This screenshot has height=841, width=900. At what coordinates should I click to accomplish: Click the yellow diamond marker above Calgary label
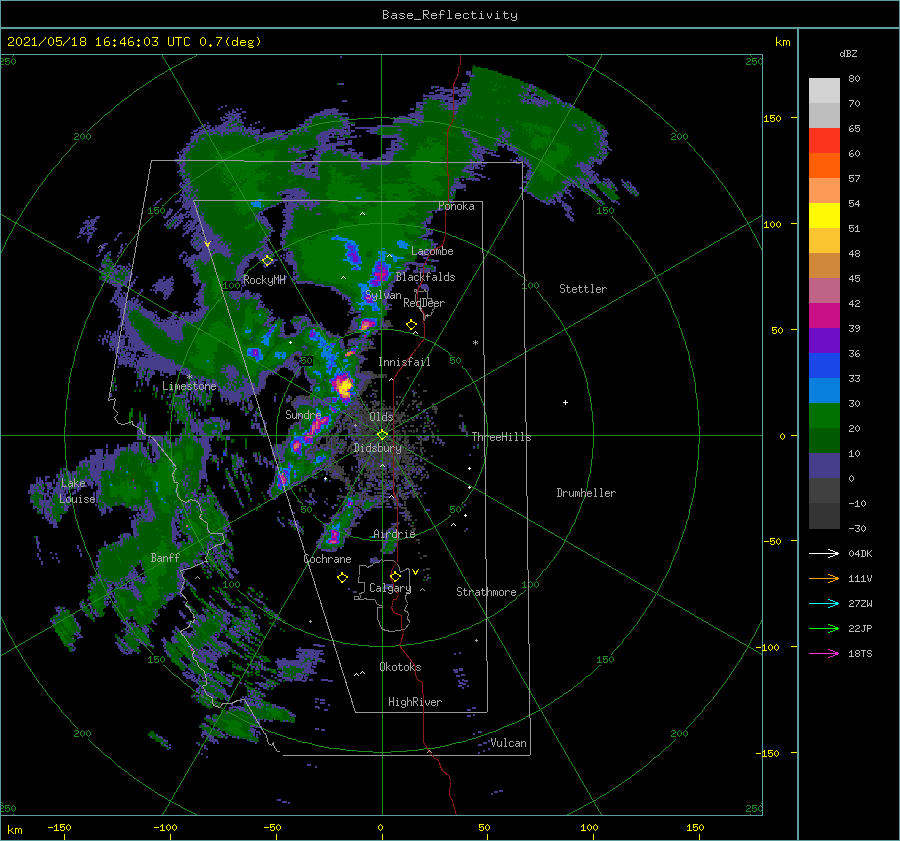coord(395,576)
